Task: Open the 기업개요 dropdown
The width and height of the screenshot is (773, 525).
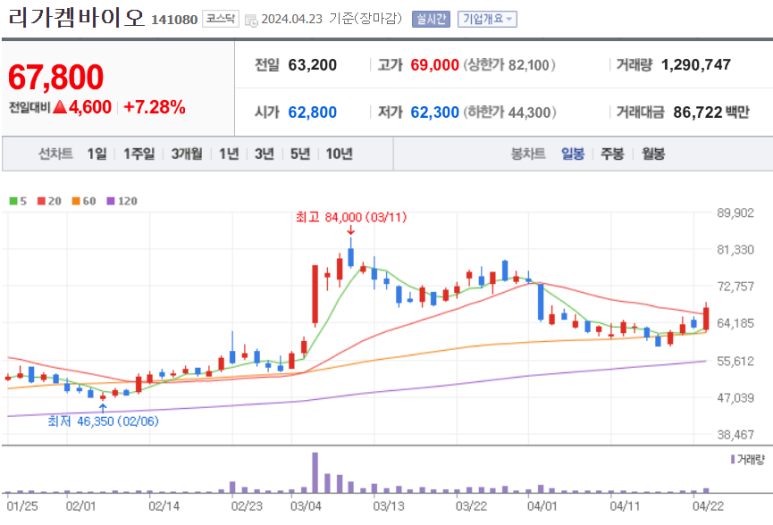Action: coord(487,19)
